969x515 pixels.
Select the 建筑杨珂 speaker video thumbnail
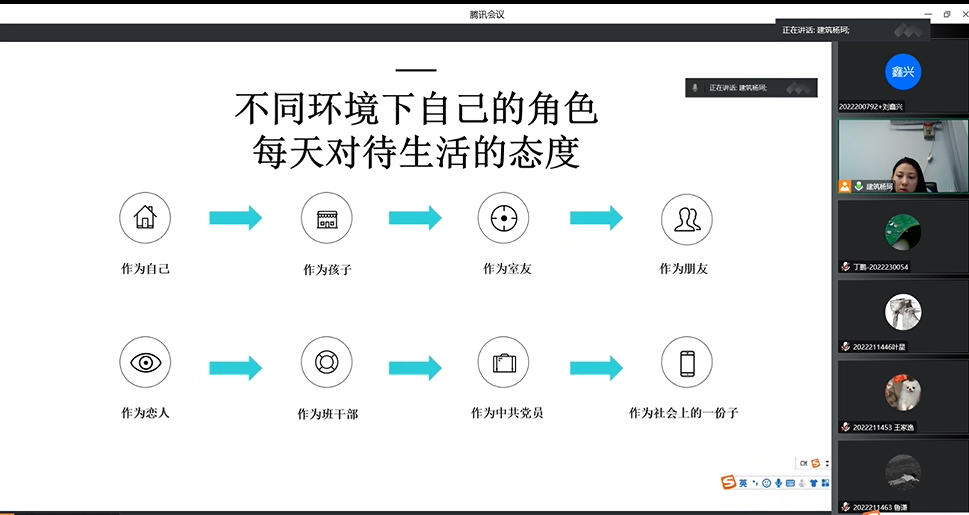[902, 156]
